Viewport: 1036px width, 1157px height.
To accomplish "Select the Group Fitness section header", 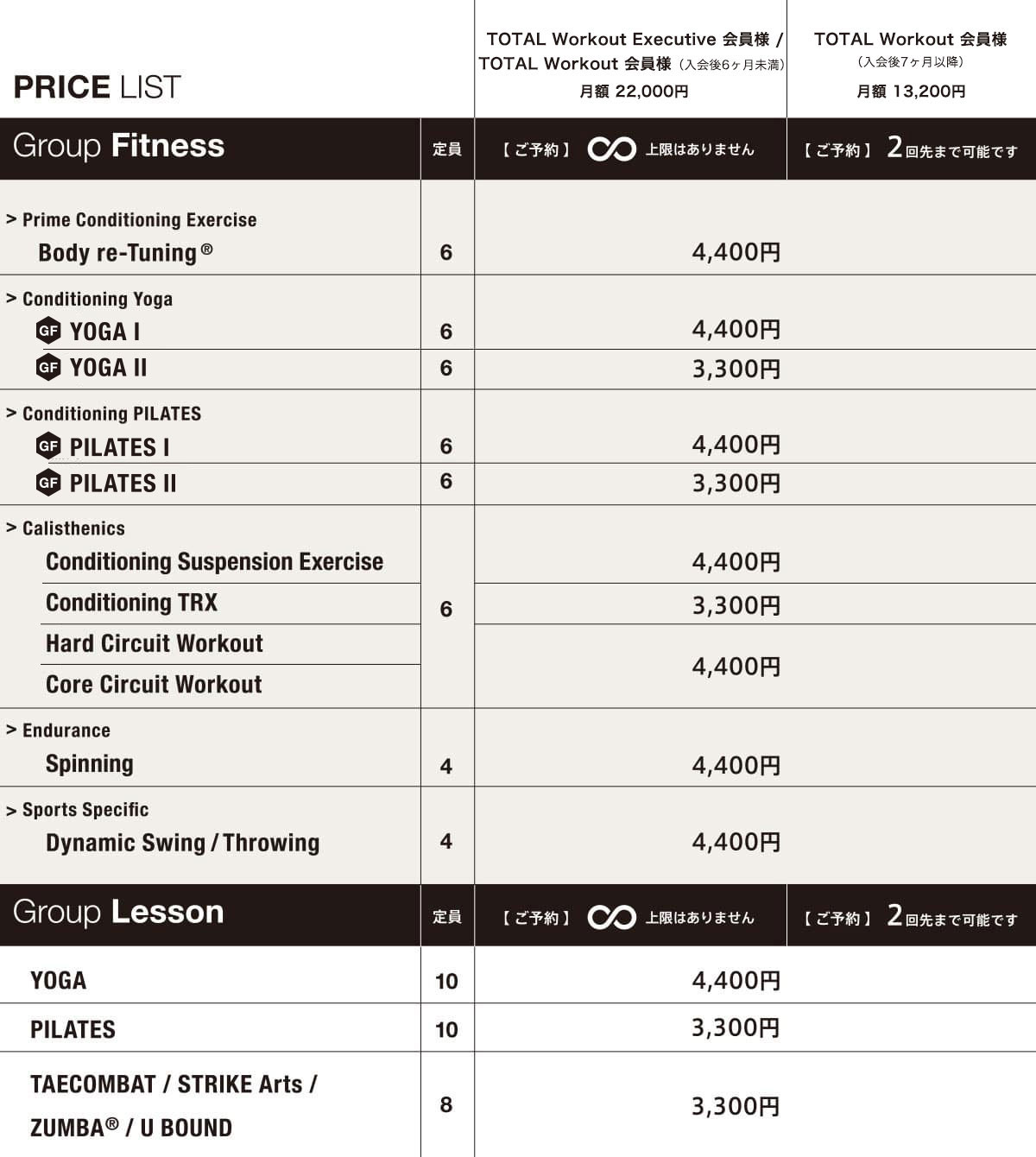I will tap(118, 146).
